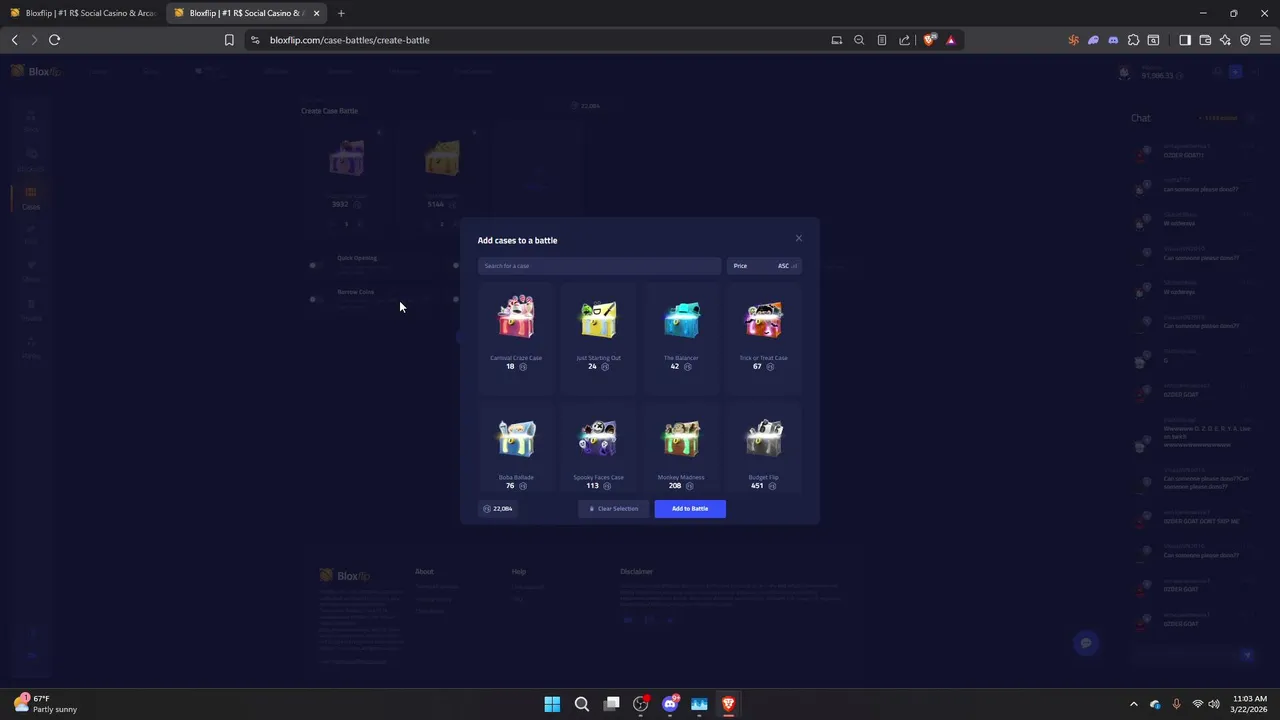Open reader mode icon
The image size is (1280, 720).
click(881, 40)
